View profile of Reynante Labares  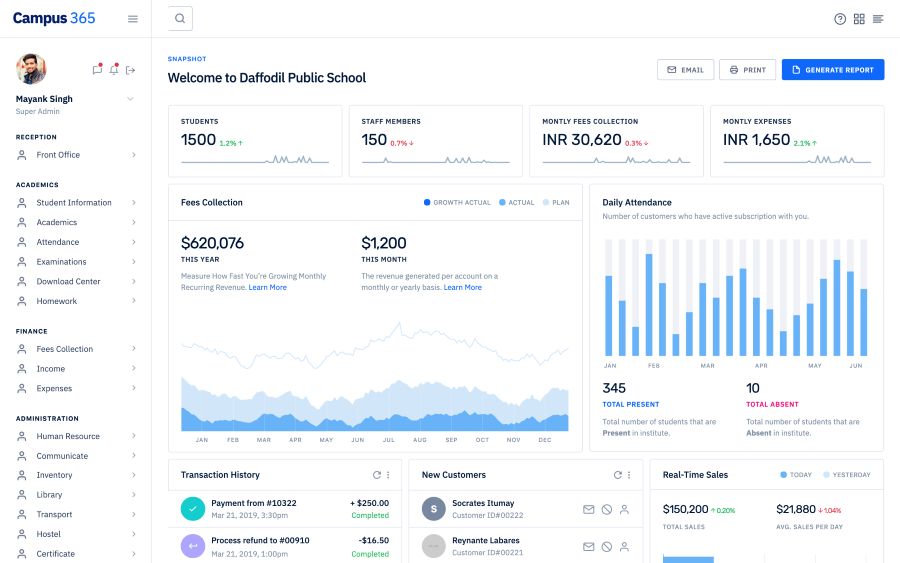pyautogui.click(x=624, y=547)
